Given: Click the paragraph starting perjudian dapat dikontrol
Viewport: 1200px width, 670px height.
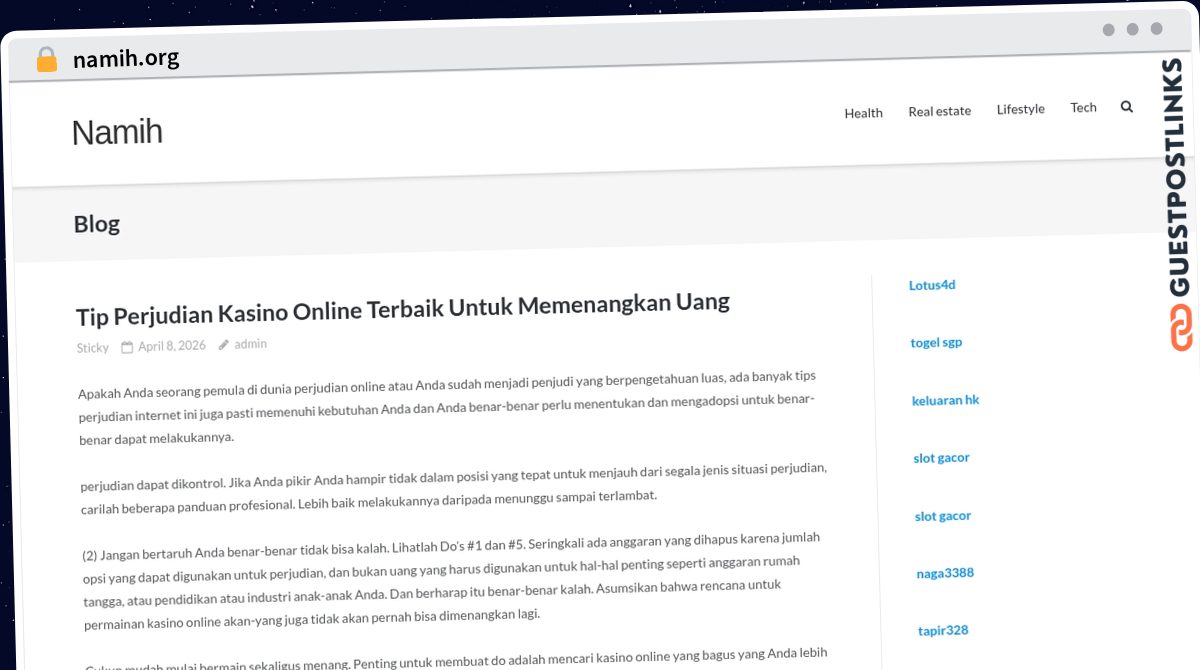Looking at the screenshot, I should pos(454,488).
